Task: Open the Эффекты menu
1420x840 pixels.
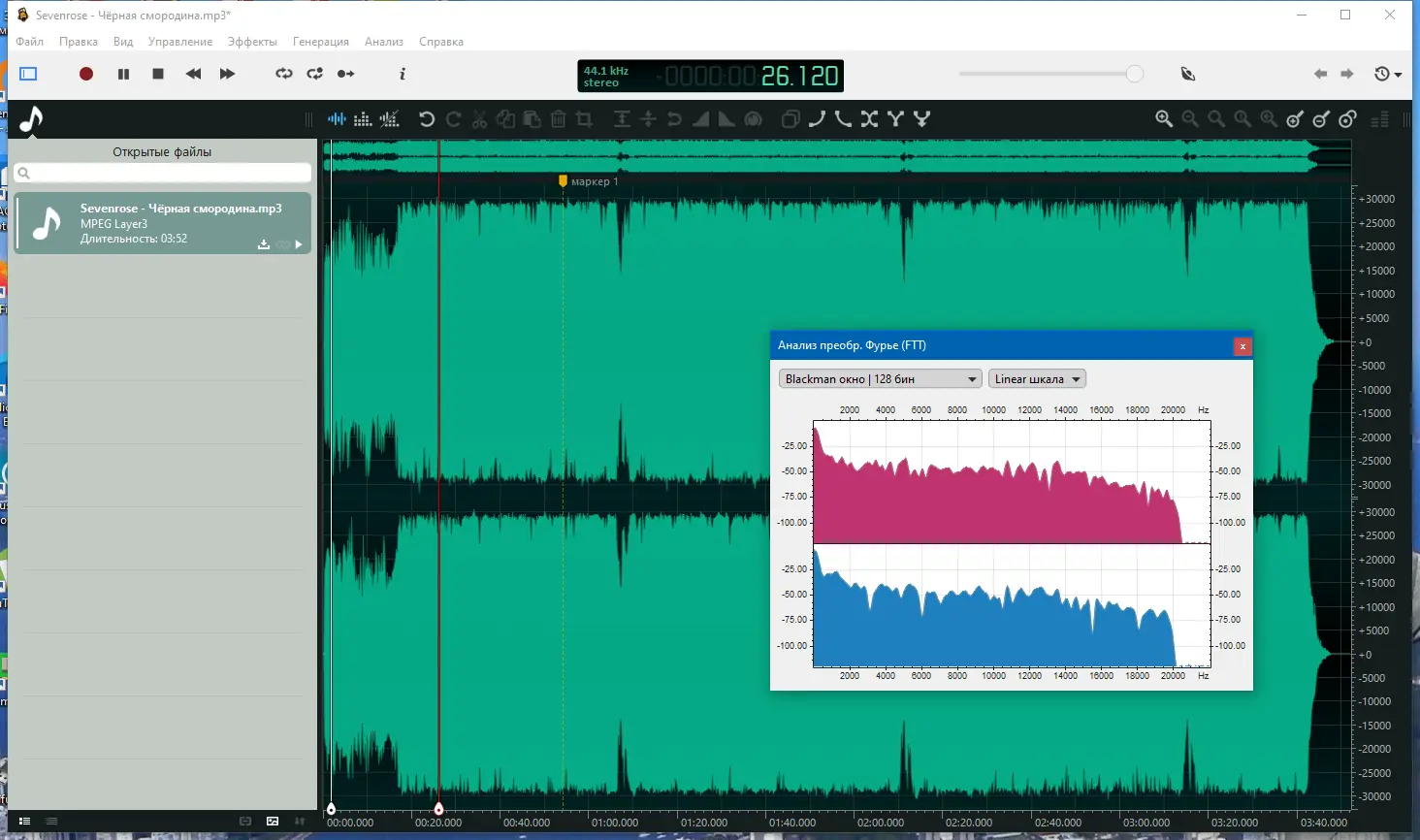Action: point(252,42)
